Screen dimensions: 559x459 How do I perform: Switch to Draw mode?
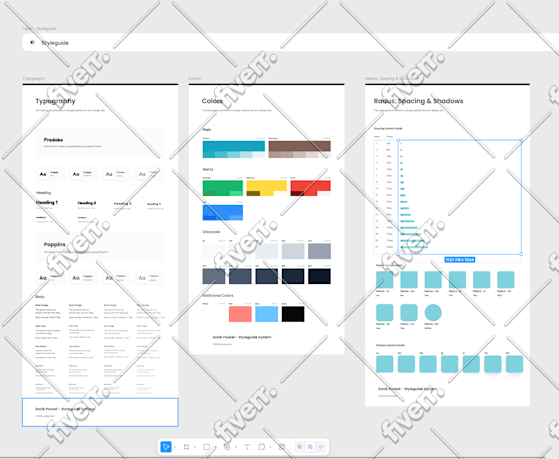pos(299,447)
